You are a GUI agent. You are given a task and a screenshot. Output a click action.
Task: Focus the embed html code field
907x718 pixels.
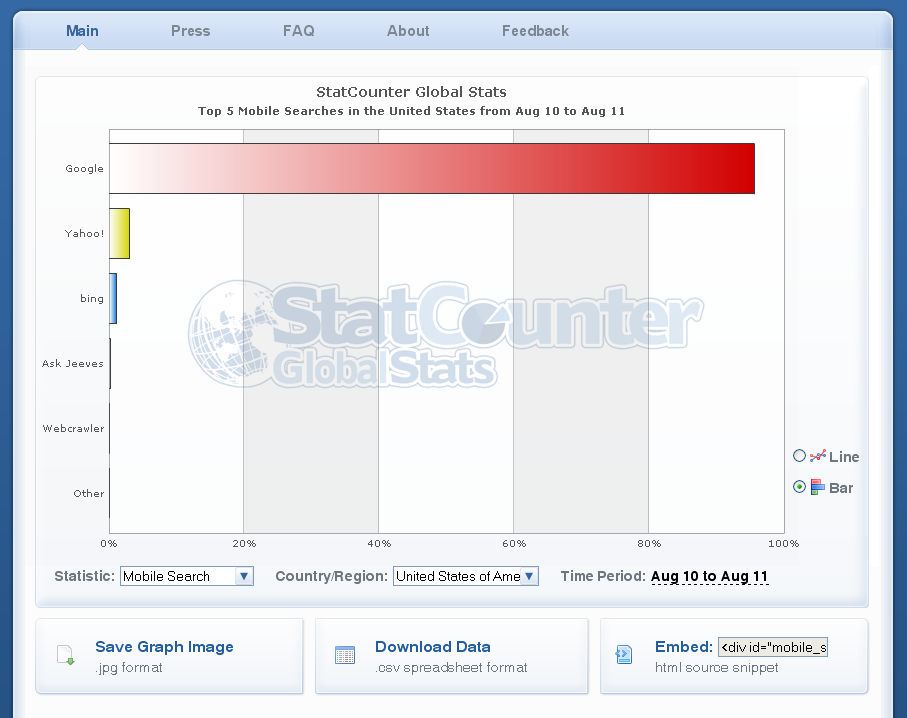[773, 647]
